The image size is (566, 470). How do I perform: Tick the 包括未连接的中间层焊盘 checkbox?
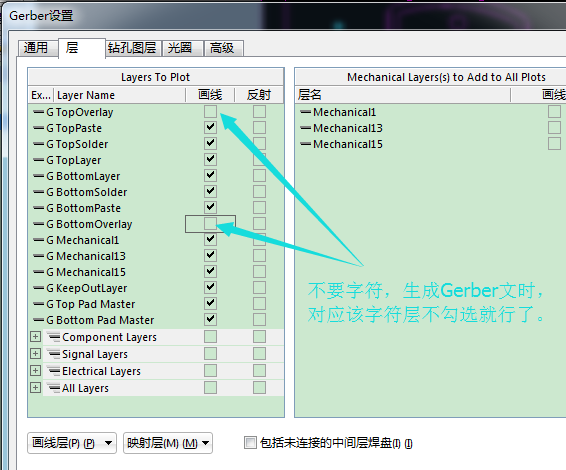click(x=250, y=443)
